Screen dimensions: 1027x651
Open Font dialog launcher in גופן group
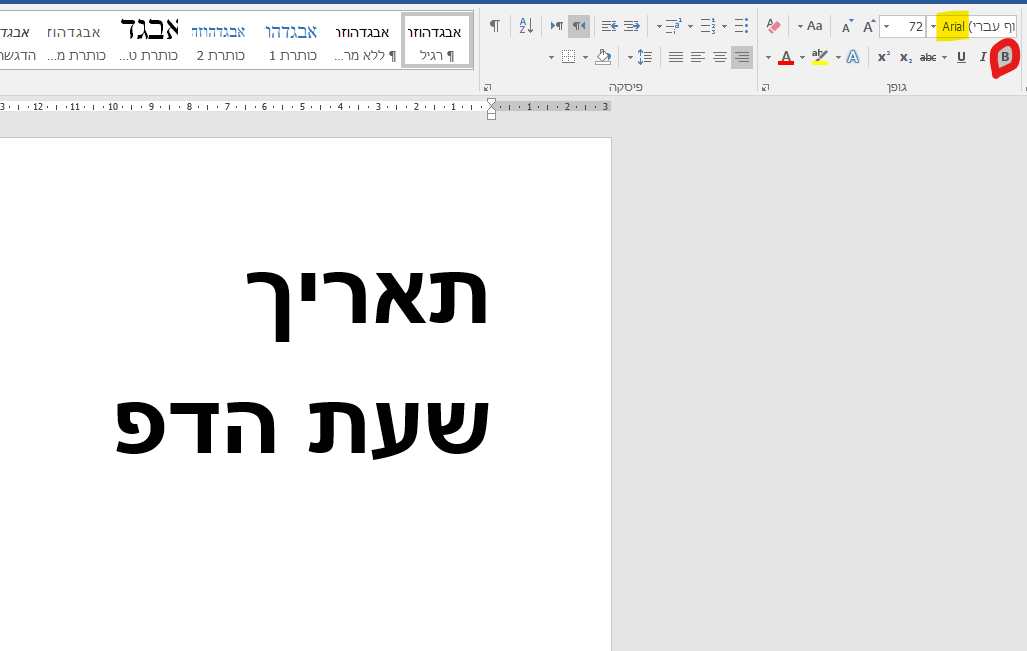point(765,87)
